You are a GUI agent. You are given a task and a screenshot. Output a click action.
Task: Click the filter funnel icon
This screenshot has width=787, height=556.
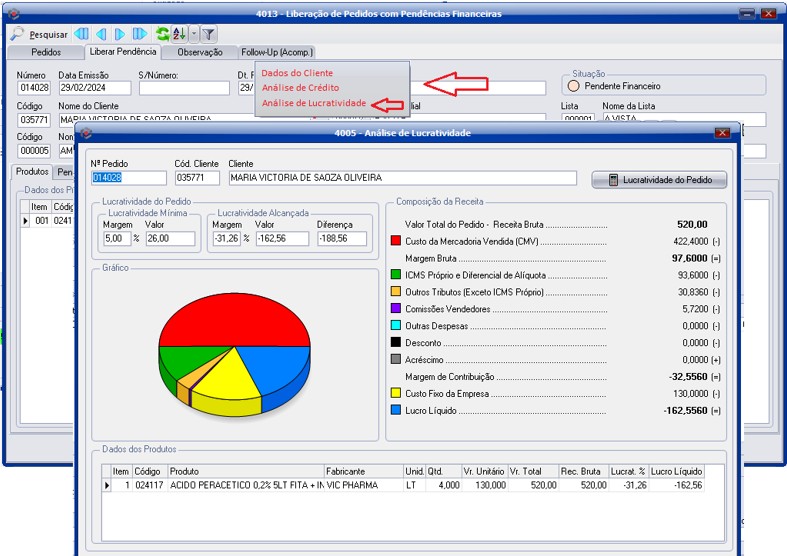209,34
